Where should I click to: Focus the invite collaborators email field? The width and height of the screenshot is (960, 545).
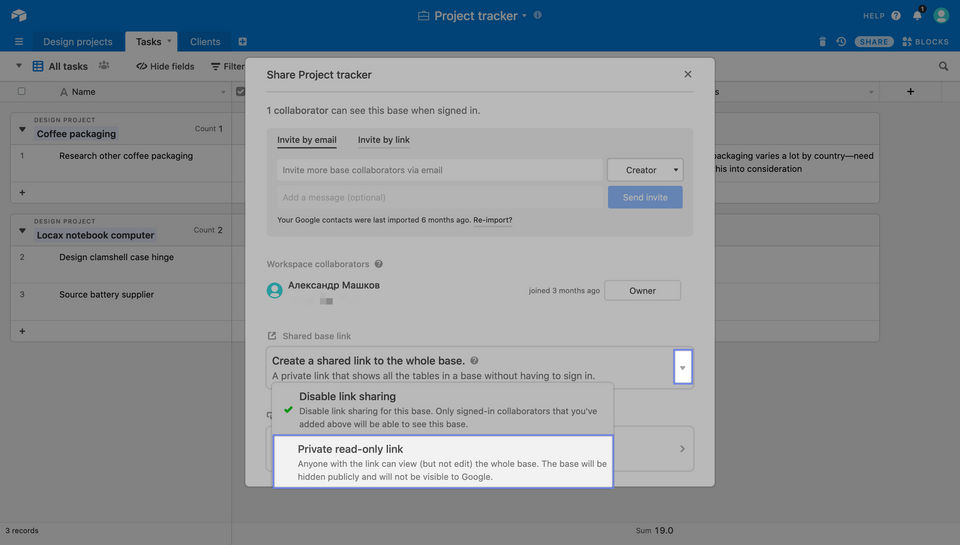click(439, 170)
